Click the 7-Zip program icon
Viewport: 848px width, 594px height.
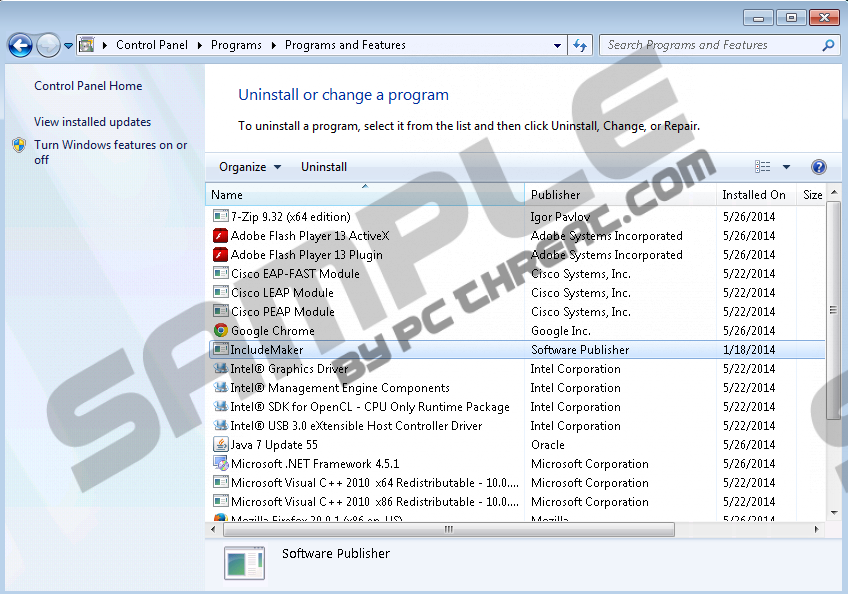[x=221, y=217]
